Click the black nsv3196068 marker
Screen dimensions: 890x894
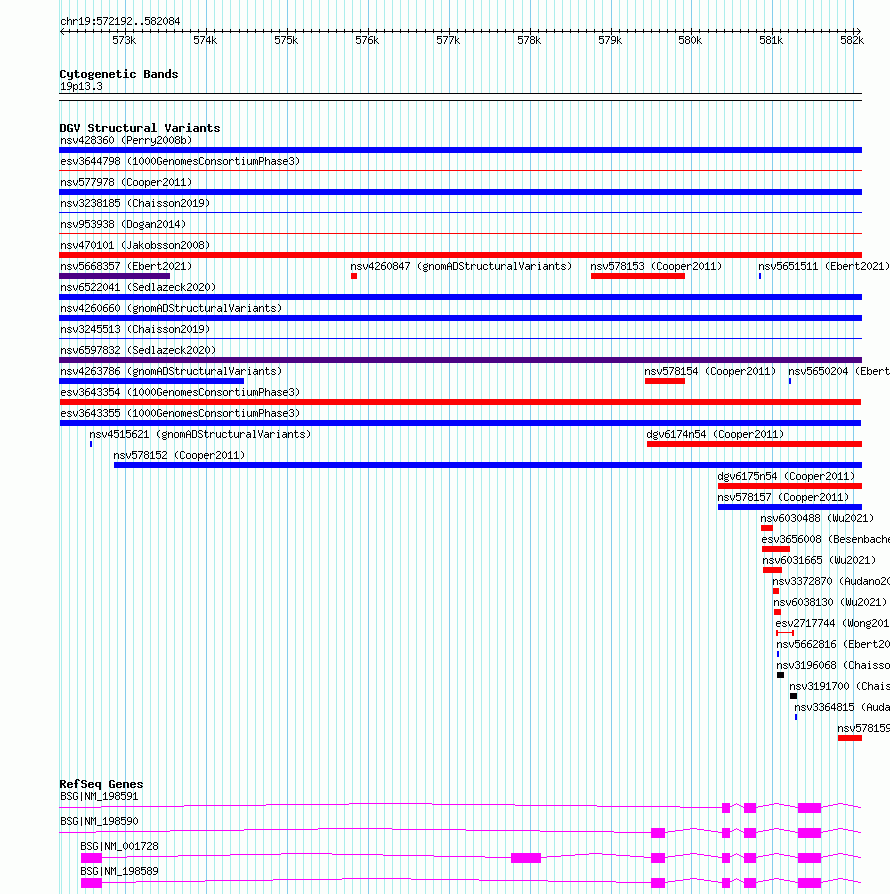(781, 675)
